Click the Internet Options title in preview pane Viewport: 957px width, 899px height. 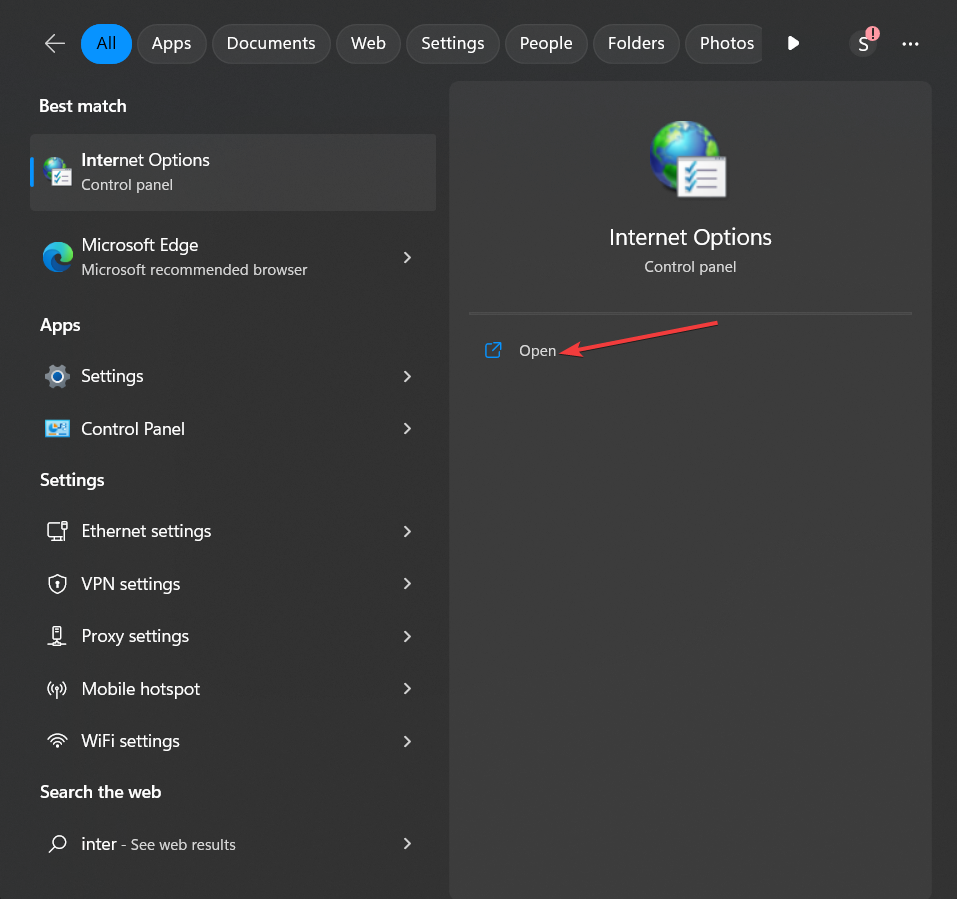(x=690, y=237)
